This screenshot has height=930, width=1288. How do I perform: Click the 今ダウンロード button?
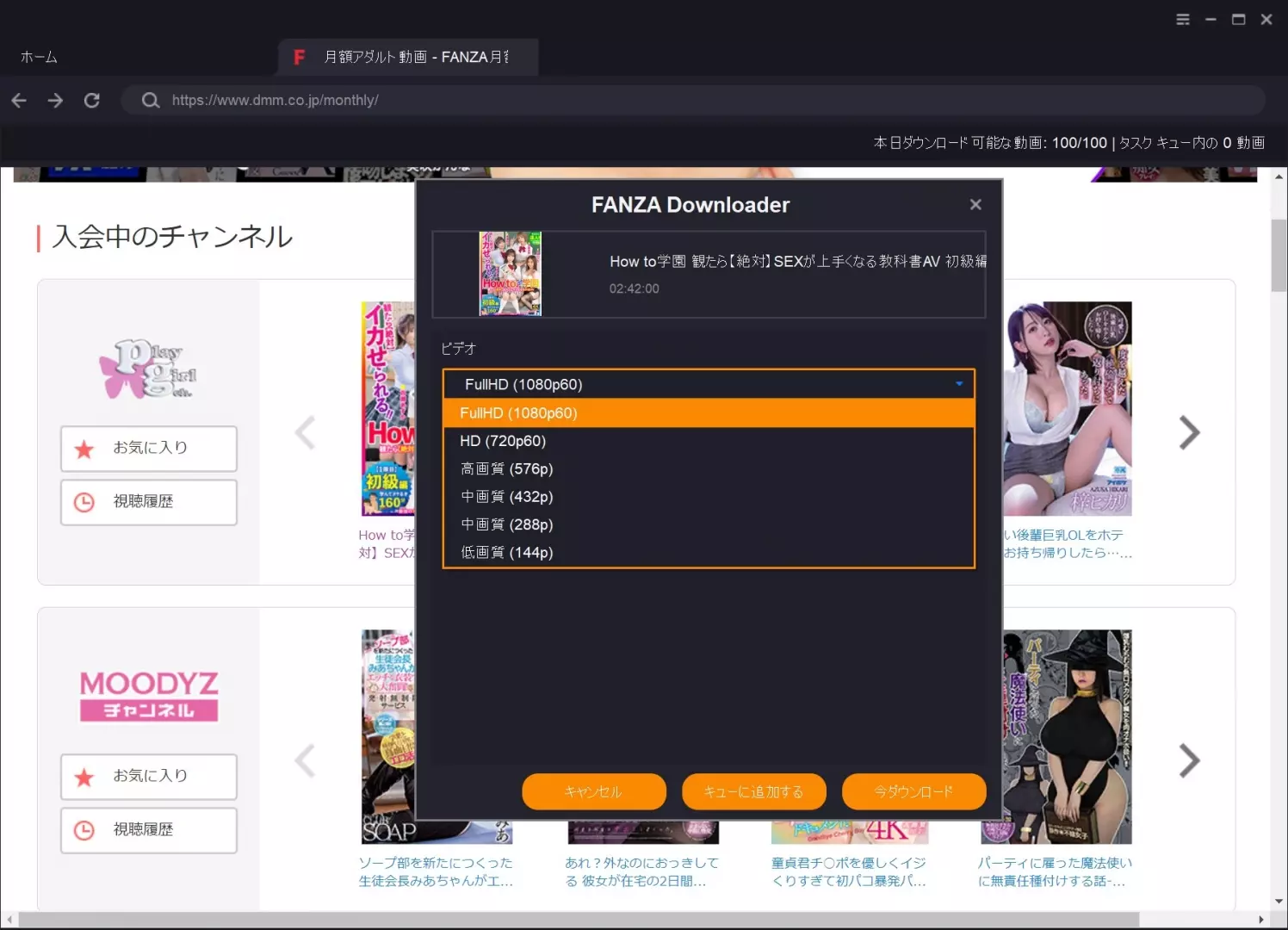tap(913, 791)
